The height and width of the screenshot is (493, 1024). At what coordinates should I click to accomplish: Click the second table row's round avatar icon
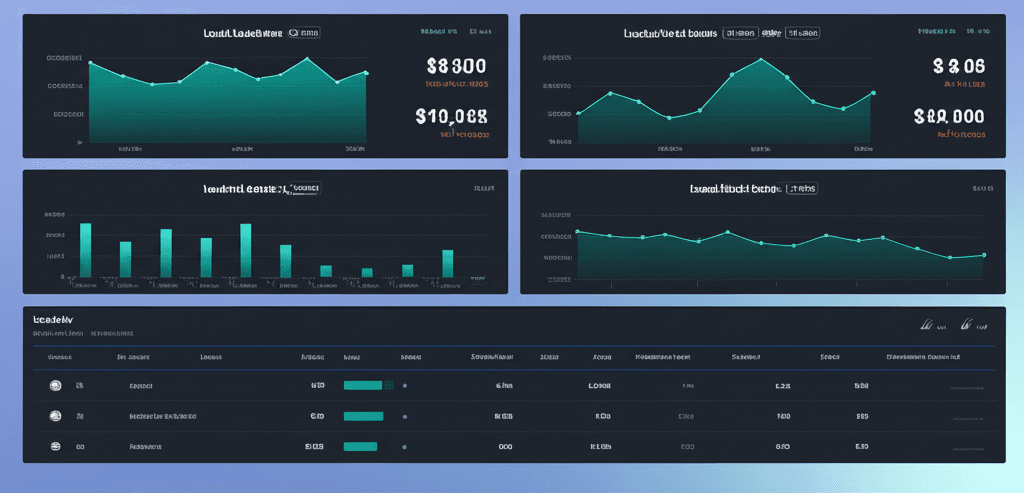coord(54,415)
